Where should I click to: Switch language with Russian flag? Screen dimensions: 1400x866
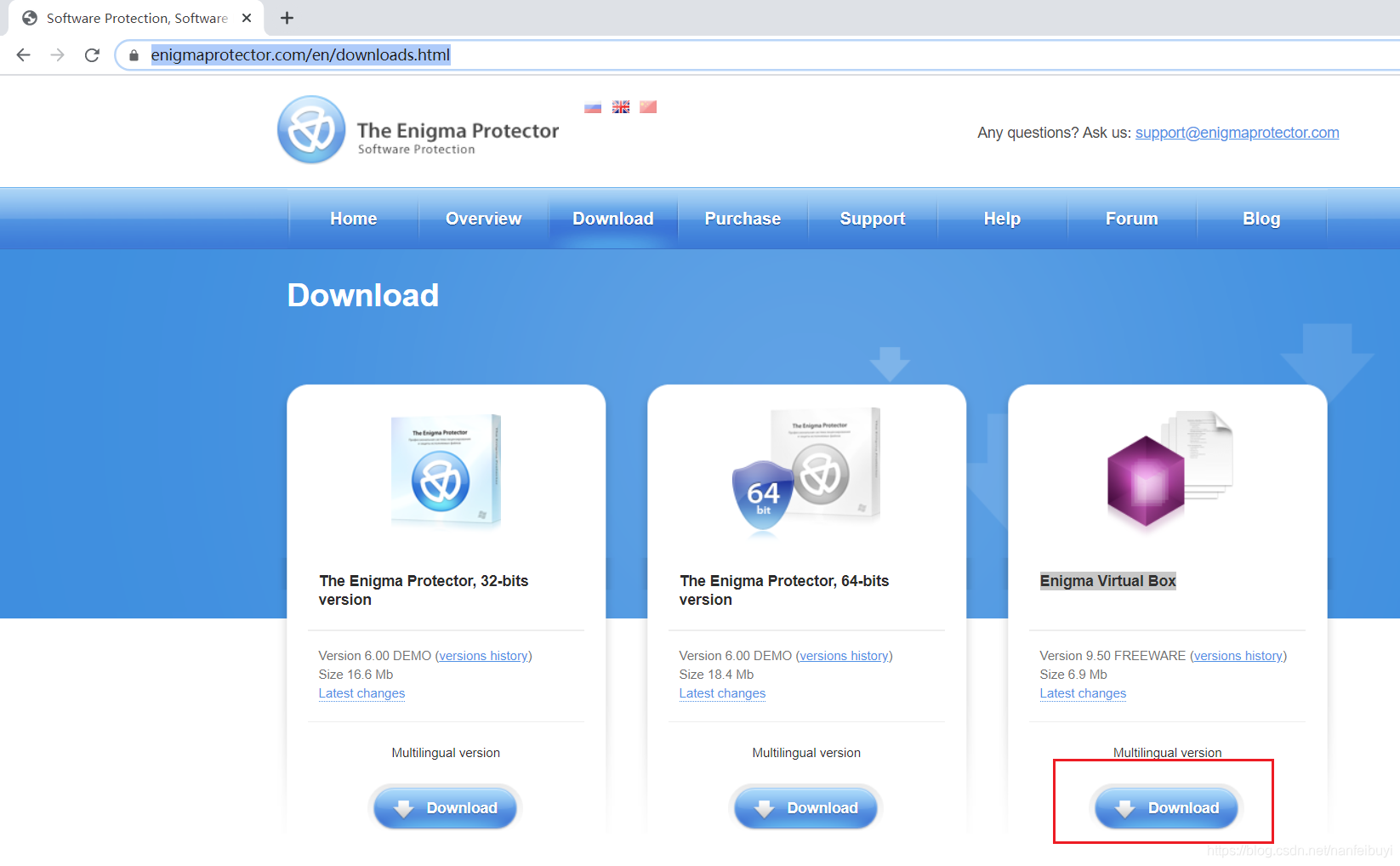coord(593,107)
